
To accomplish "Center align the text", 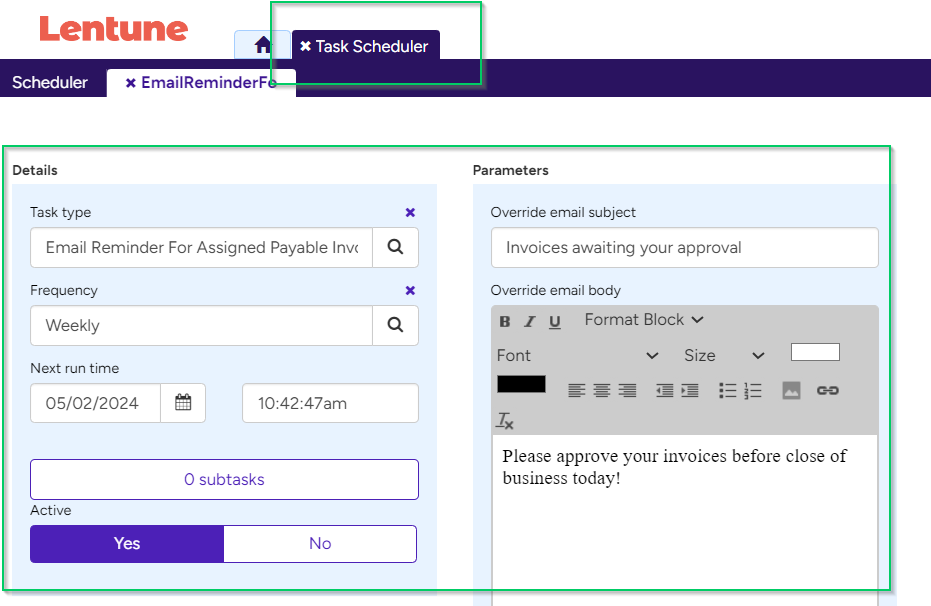I will pyautogui.click(x=601, y=391).
